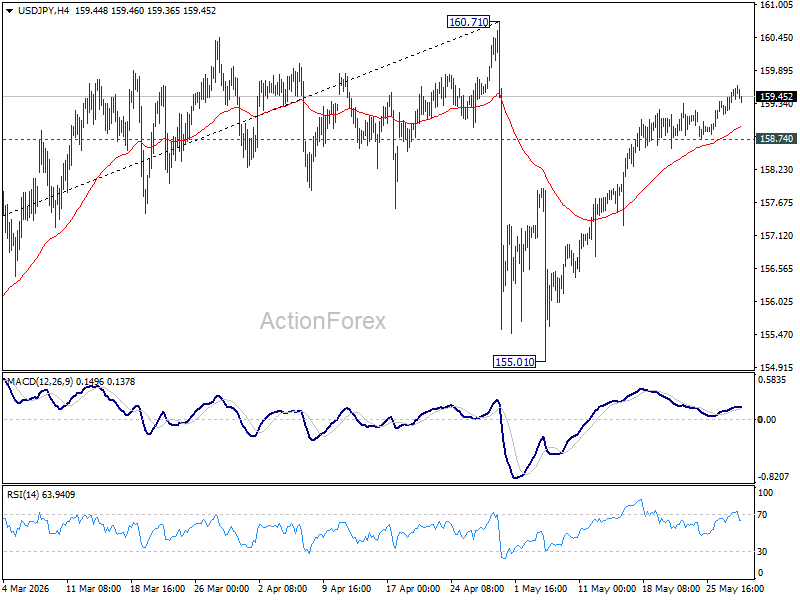Select the current price tag 159.452

[x=777, y=96]
